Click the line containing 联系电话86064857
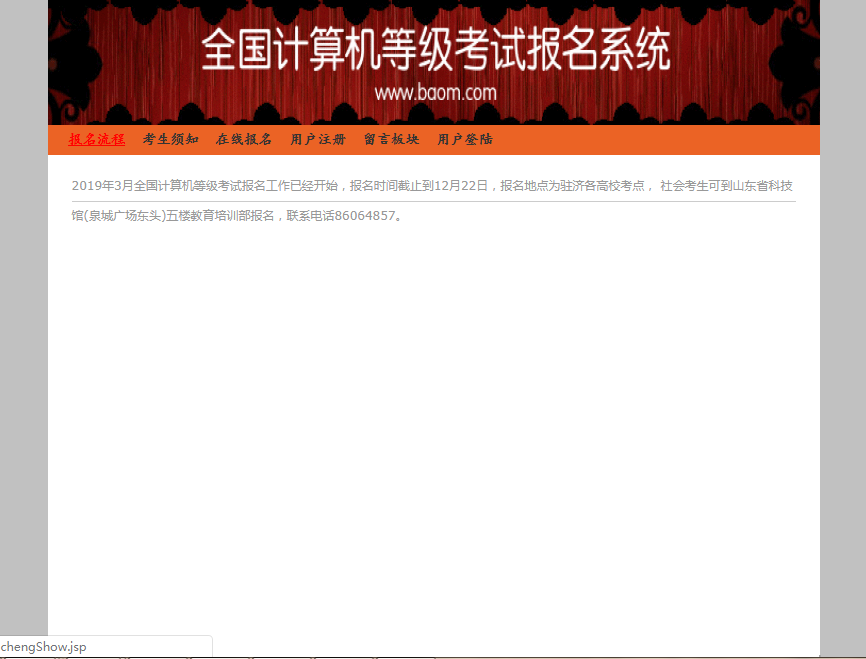The height and width of the screenshot is (659, 866). pyautogui.click(x=237, y=215)
